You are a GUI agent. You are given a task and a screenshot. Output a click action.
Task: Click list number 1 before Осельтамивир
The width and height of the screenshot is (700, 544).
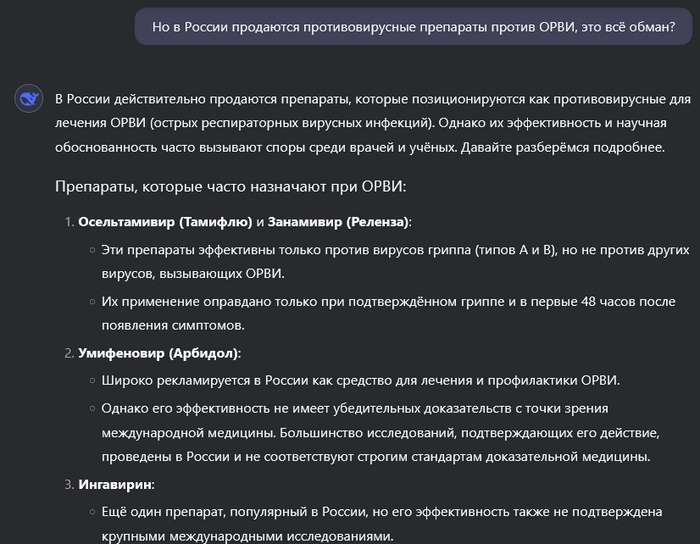67,221
